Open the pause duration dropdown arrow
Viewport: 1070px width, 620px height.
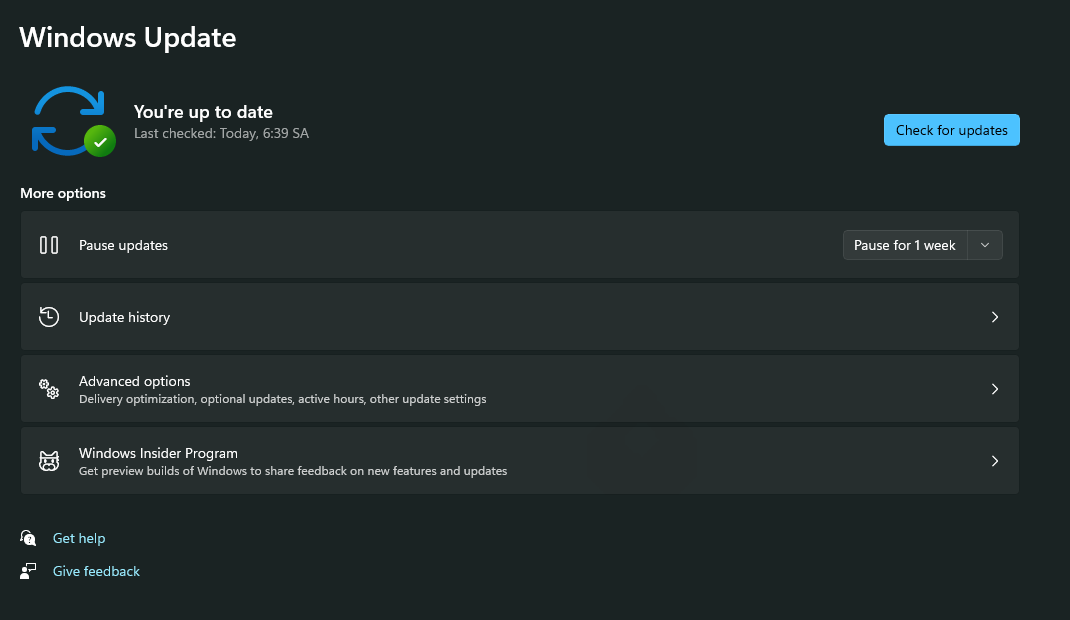[985, 245]
